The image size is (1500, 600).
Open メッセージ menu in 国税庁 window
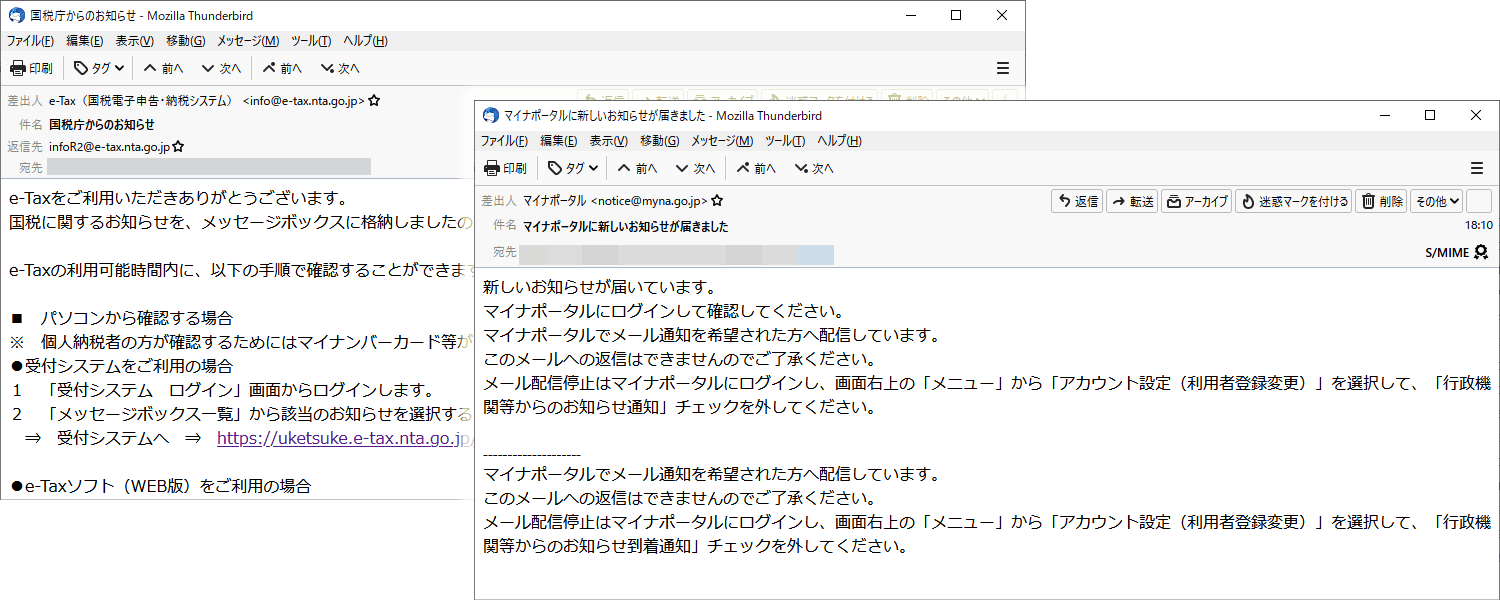tap(248, 41)
